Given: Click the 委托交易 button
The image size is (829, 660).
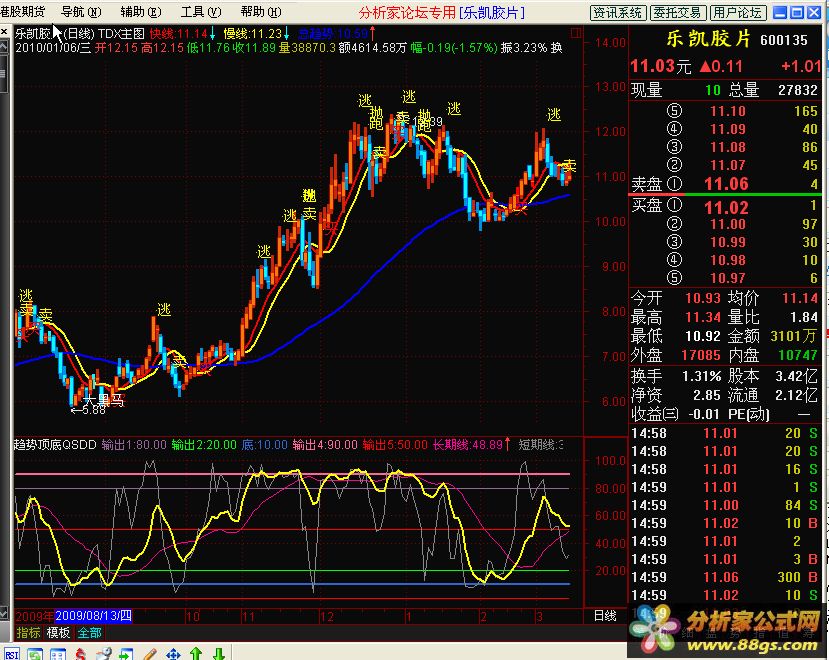Looking at the screenshot, I should click(677, 13).
